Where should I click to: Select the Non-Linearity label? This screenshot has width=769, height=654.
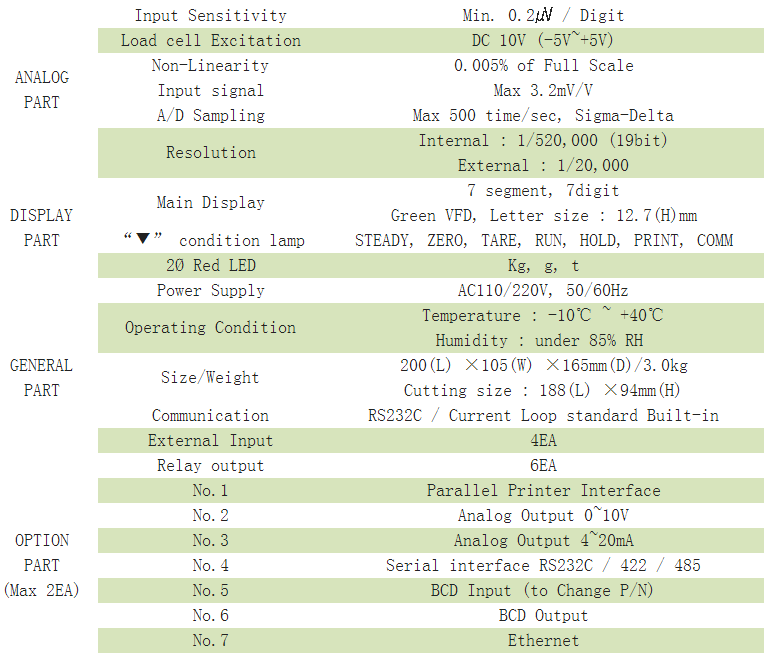click(x=210, y=65)
